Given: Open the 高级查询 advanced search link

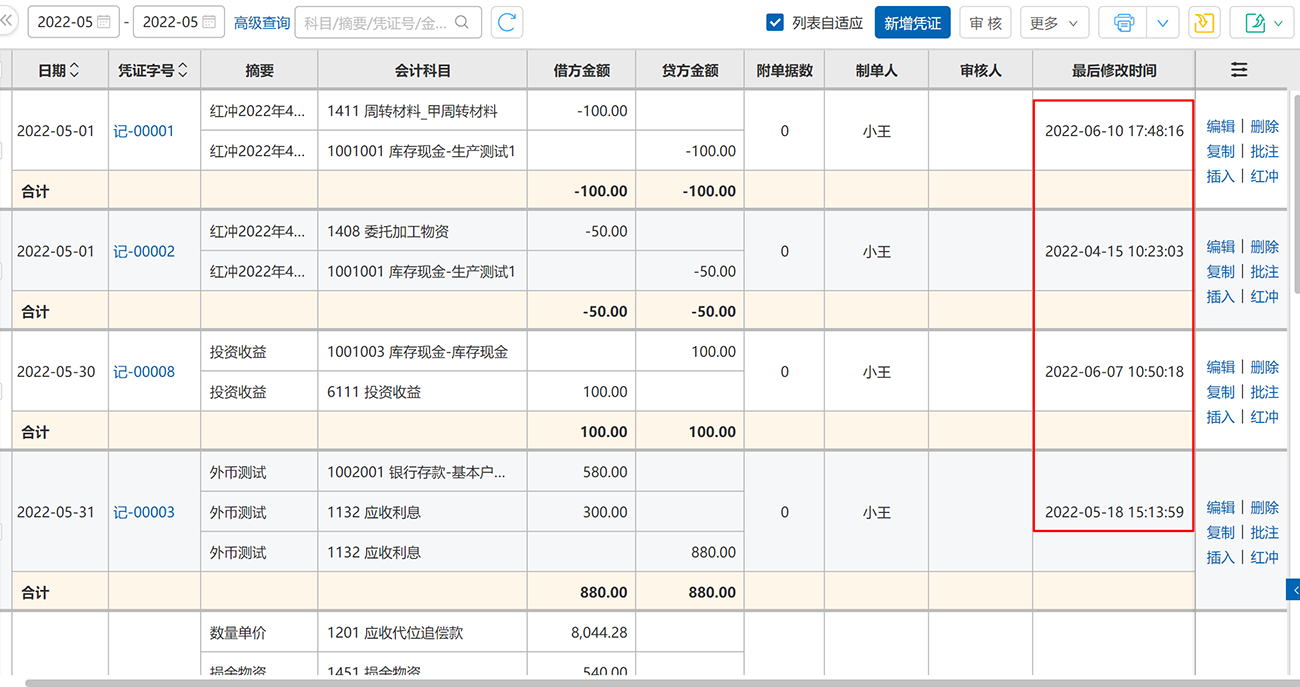Looking at the screenshot, I should 262,22.
